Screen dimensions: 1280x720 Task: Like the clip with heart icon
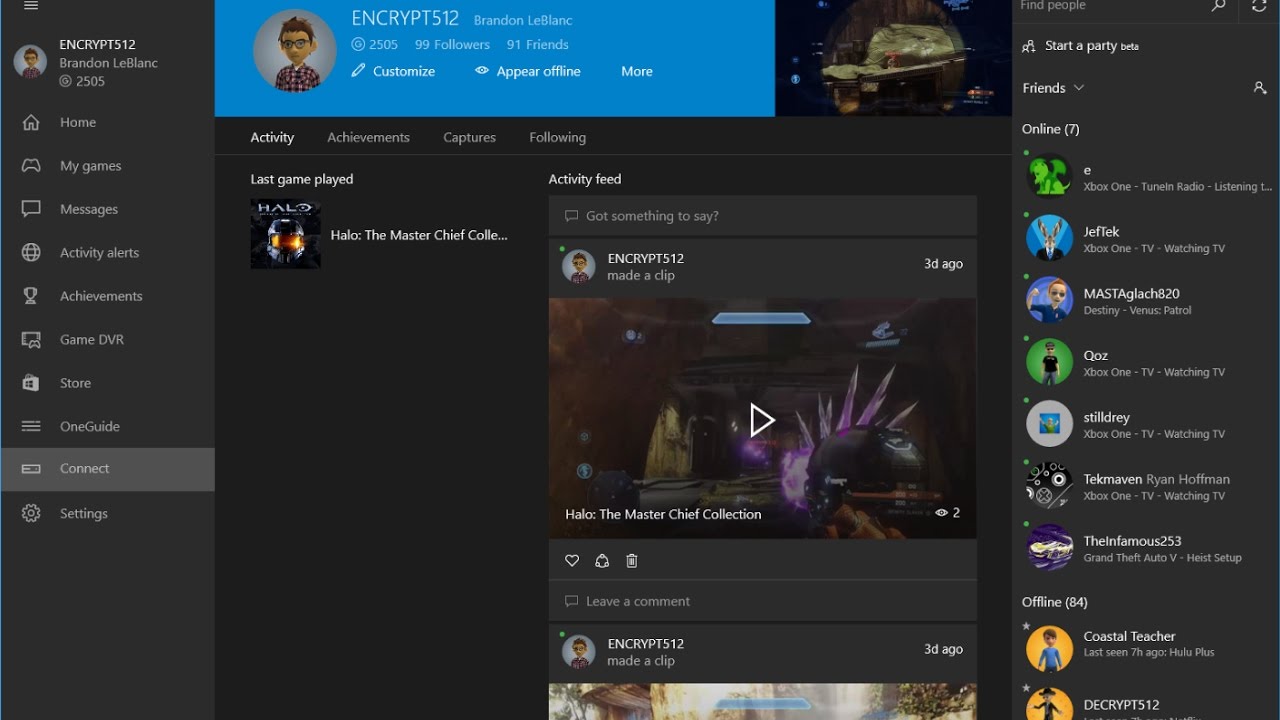coord(572,561)
